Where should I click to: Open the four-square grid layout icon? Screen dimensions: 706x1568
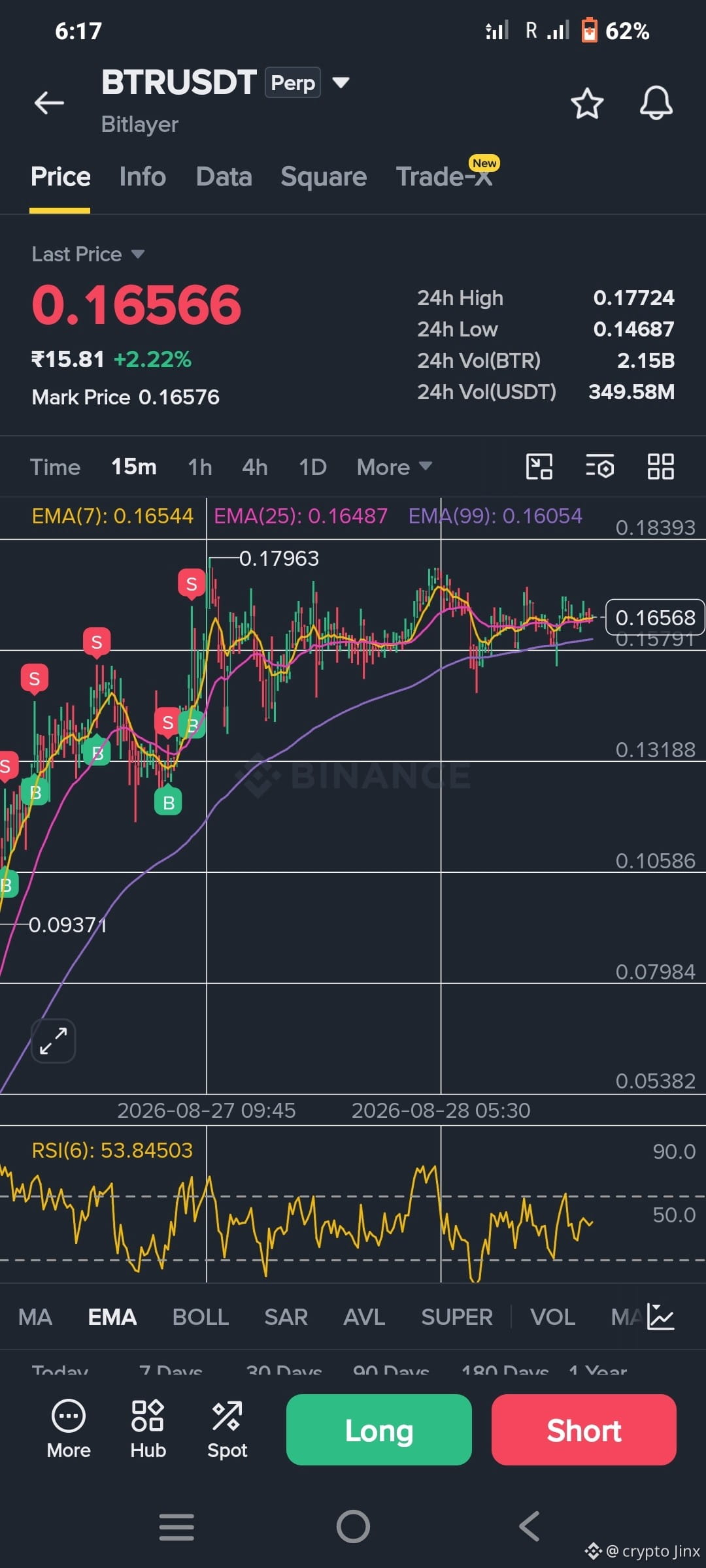660,466
